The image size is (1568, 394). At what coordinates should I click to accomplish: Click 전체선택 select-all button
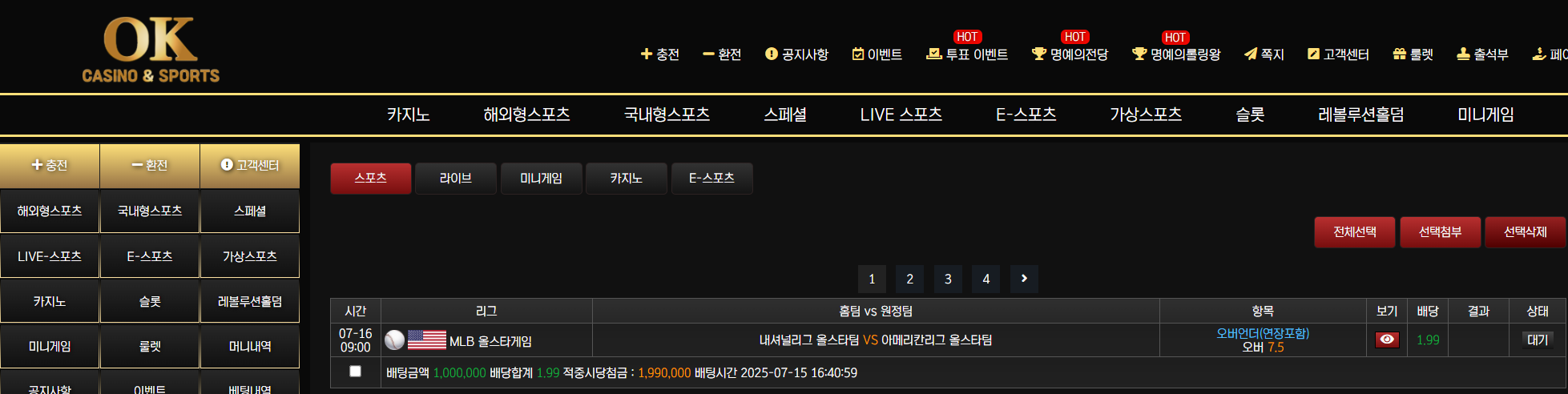pos(1355,232)
